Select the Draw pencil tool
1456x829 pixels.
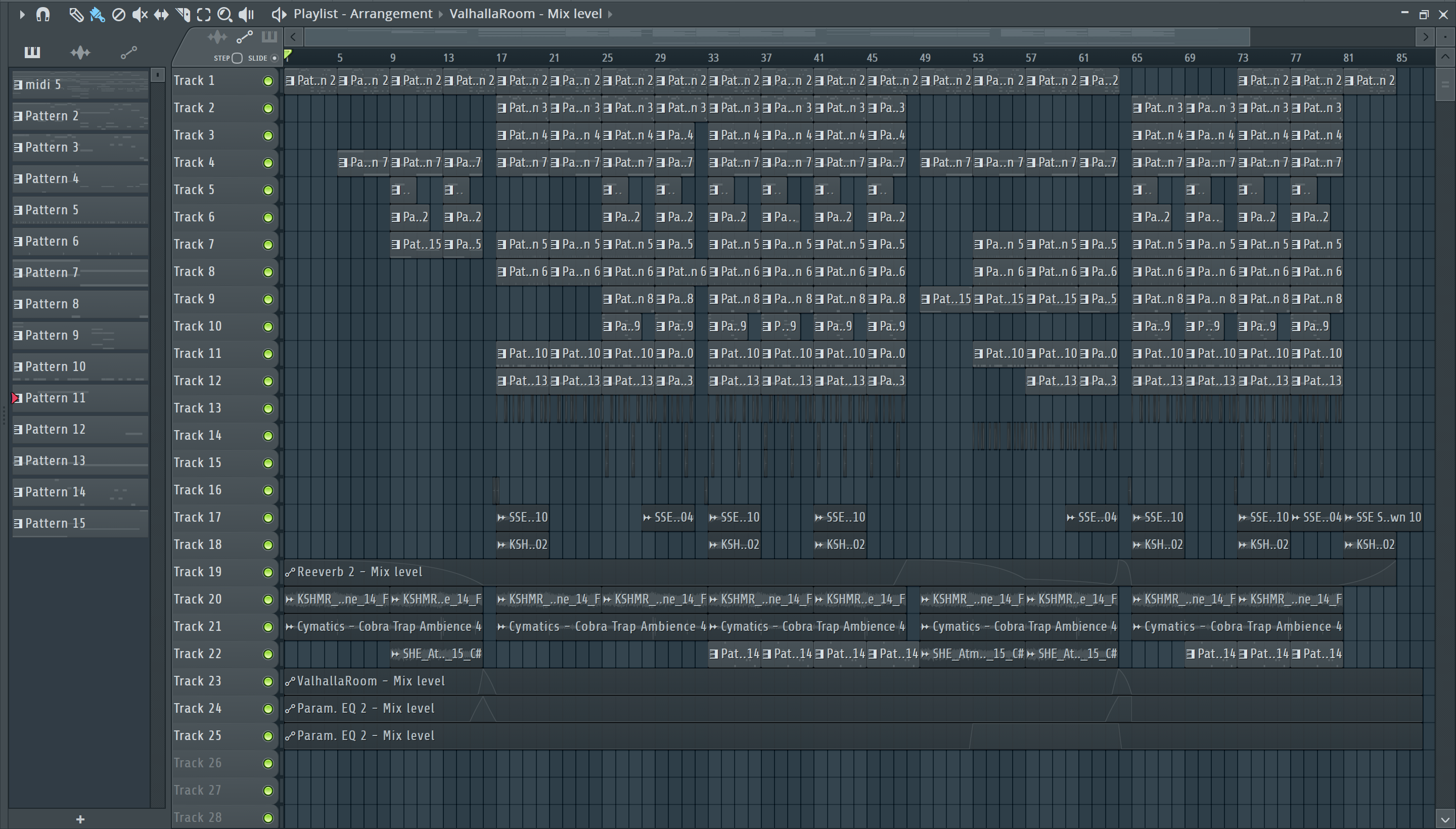coord(76,14)
